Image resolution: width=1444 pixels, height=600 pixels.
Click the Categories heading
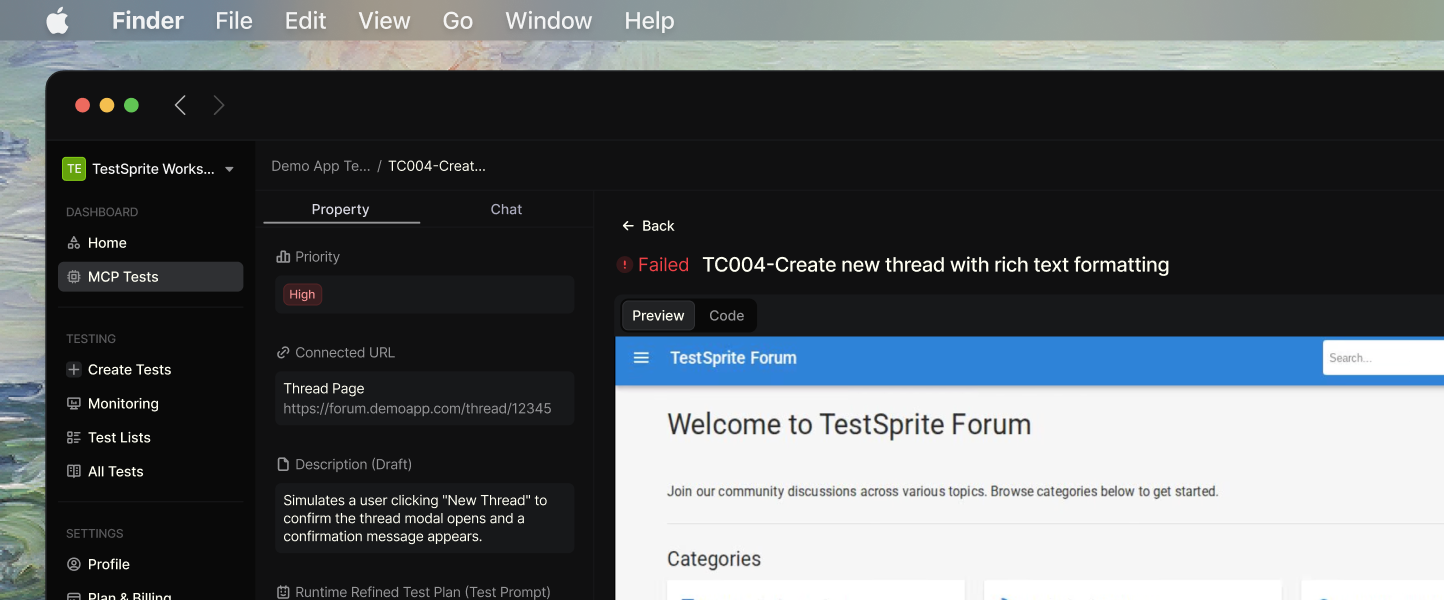tap(714, 559)
